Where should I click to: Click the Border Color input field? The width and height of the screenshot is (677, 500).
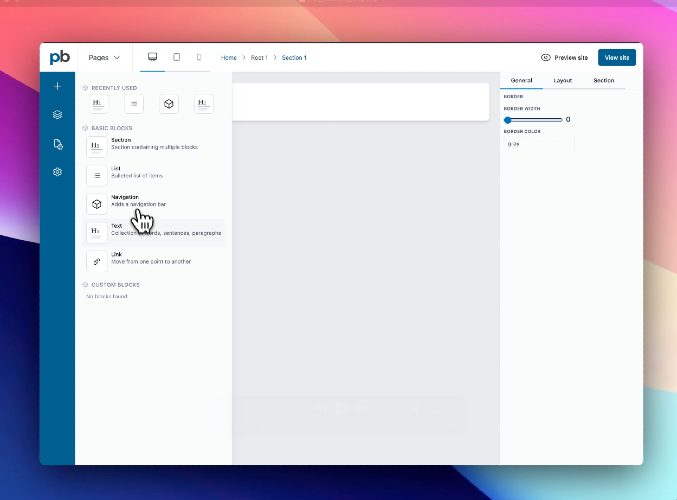(539, 144)
